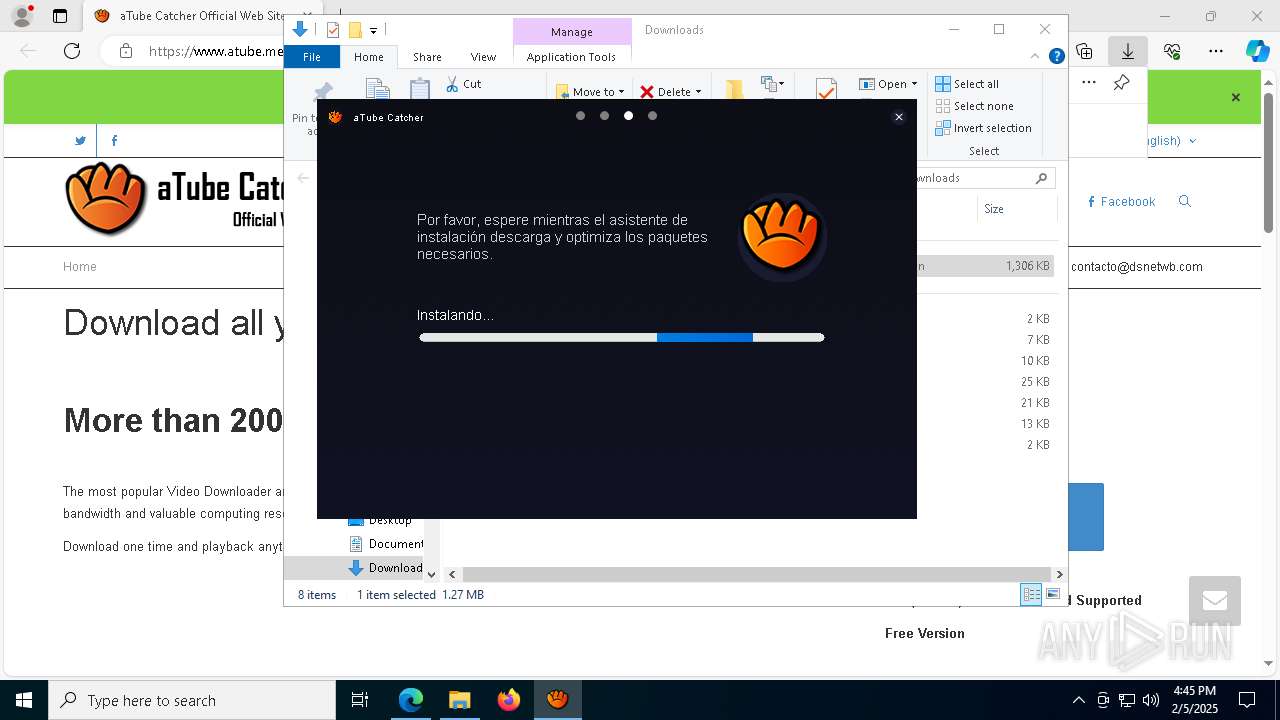Click the 25 KB file size entry
The height and width of the screenshot is (720, 1280).
(1035, 382)
